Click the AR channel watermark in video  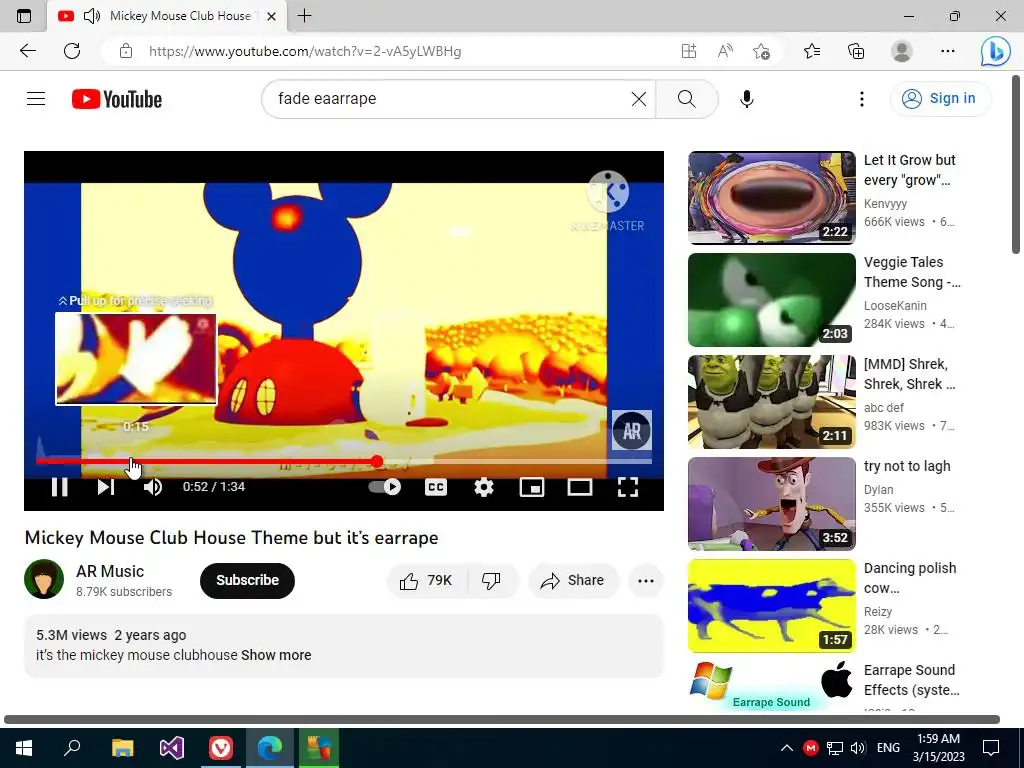point(632,430)
